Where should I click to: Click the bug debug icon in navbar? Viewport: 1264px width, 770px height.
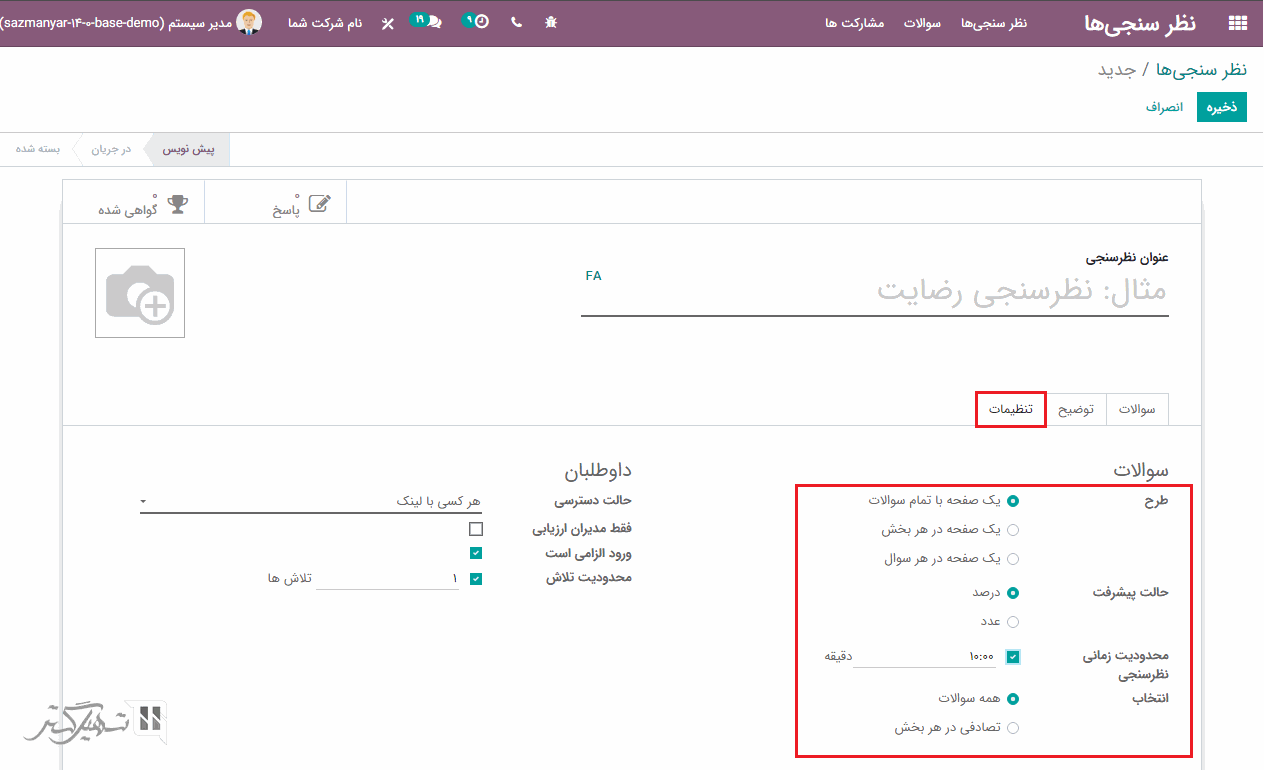[x=550, y=22]
